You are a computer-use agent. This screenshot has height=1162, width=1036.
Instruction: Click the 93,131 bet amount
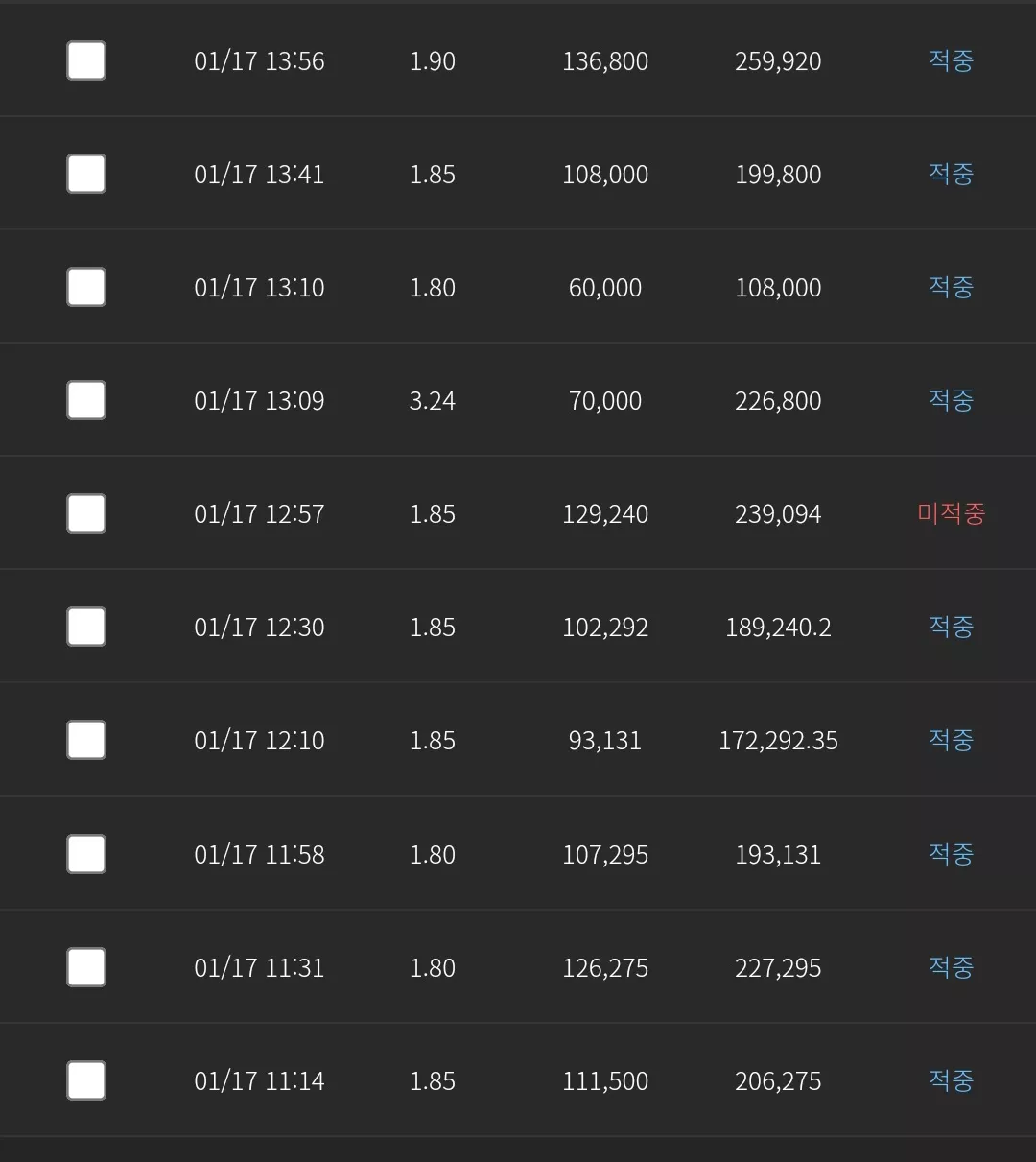605,740
